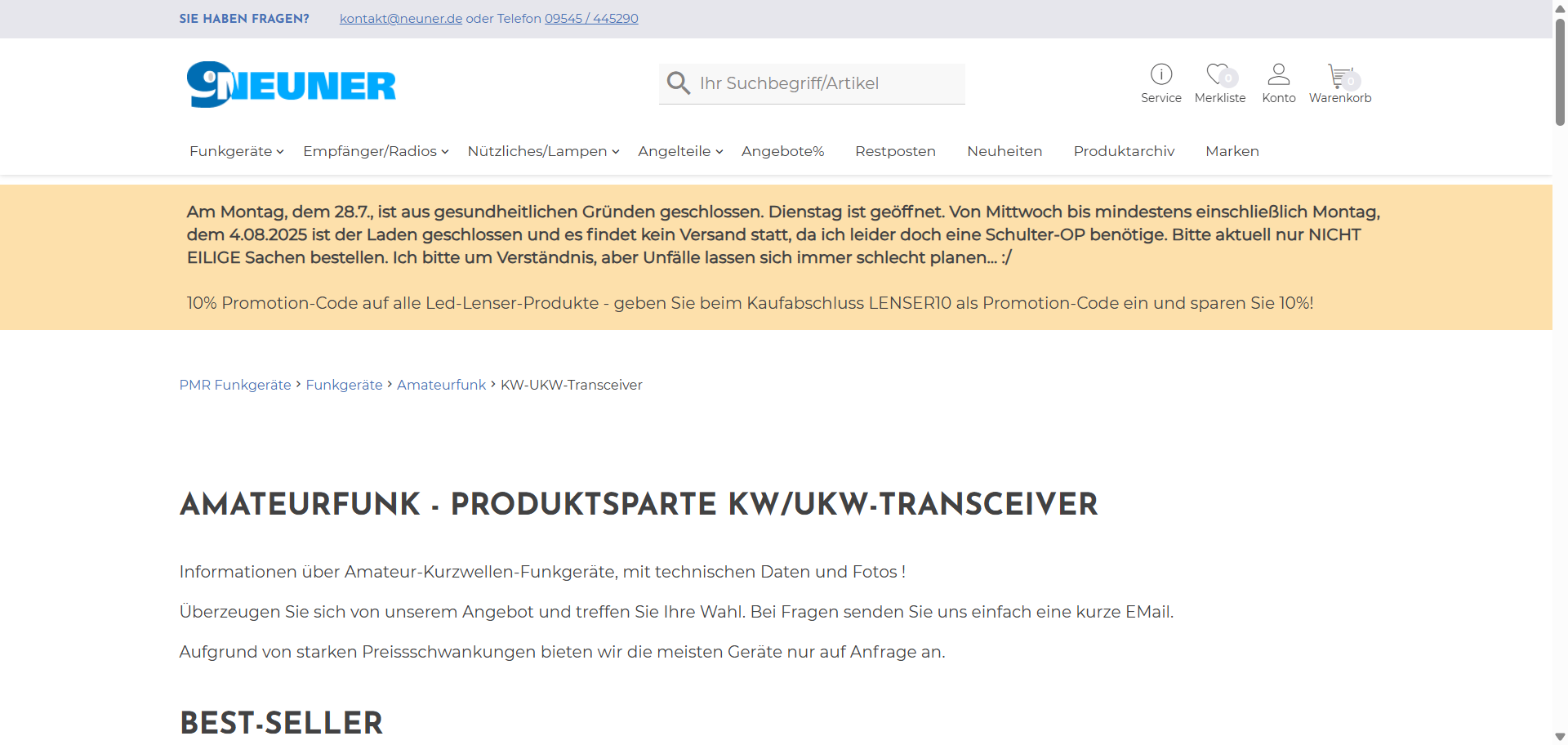Expand the Funkgeräte menu
This screenshot has height=745, width=1568.
click(236, 151)
